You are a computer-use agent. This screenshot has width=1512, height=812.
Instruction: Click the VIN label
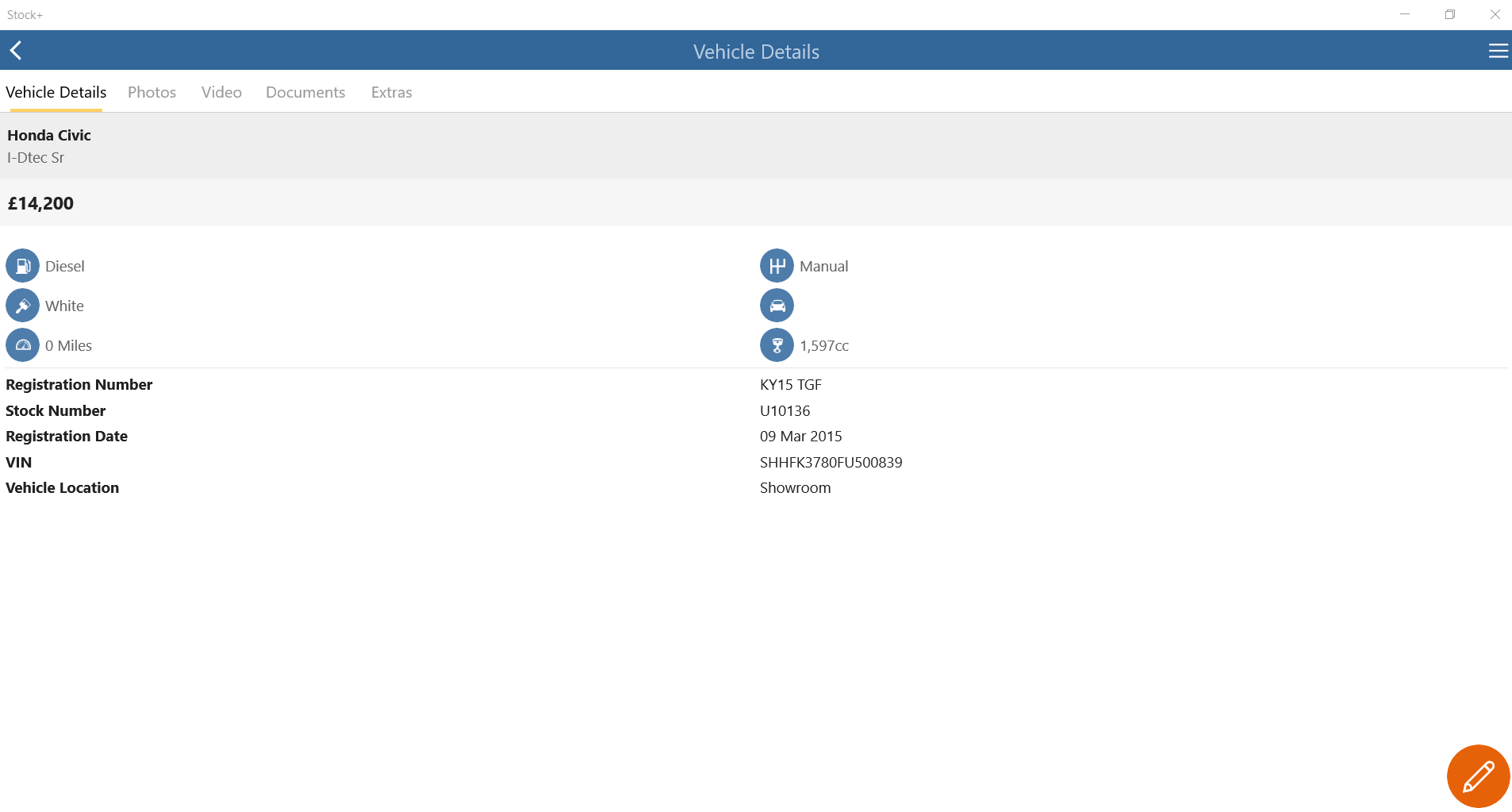[19, 462]
